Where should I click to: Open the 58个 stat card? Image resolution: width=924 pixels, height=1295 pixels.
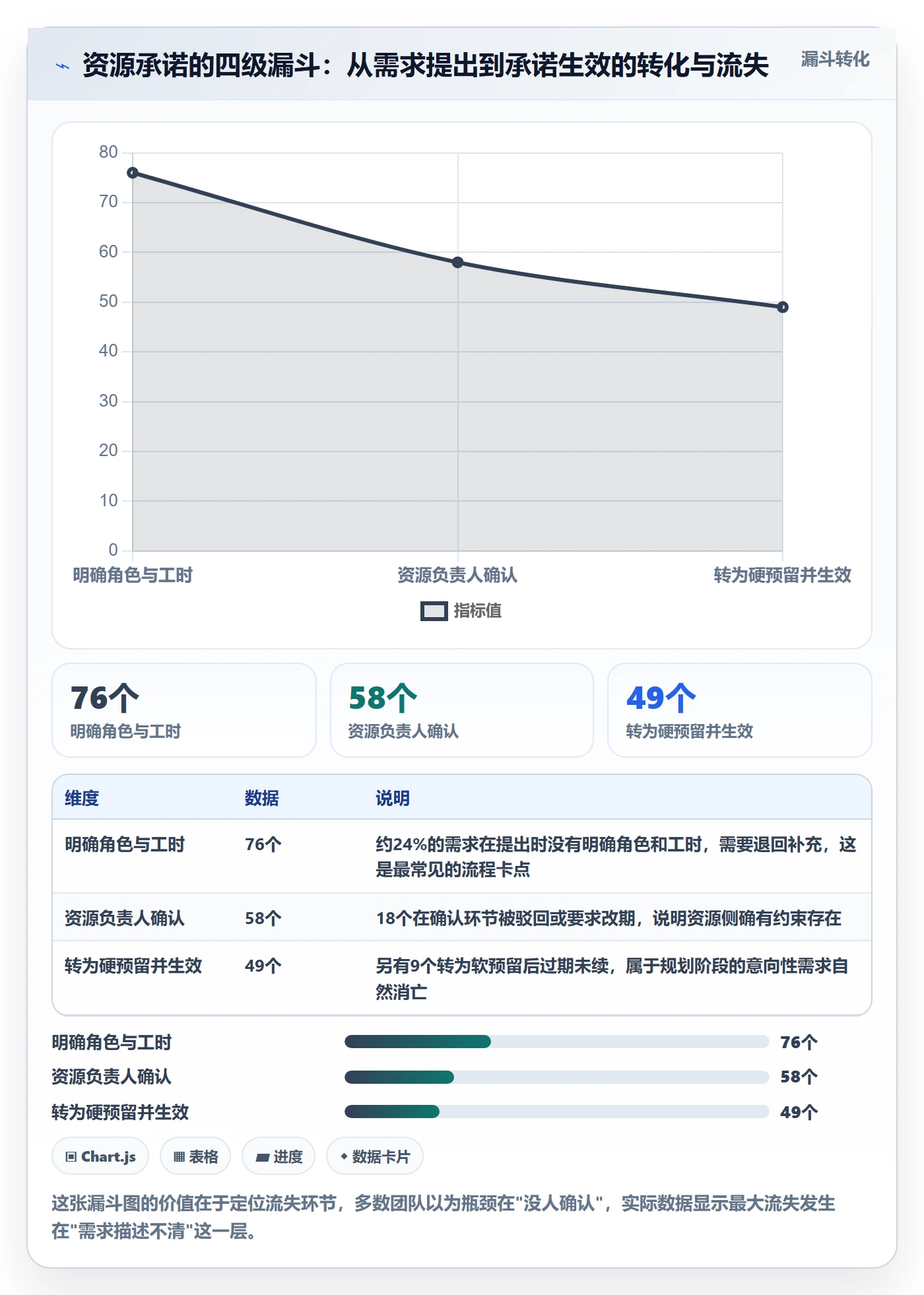click(x=462, y=710)
